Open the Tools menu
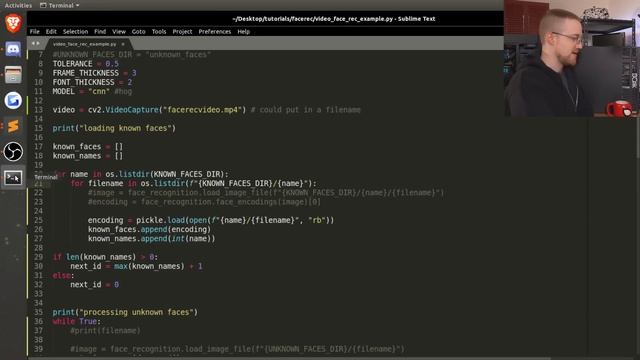Viewport: 640px width, 360px height. 159,31
